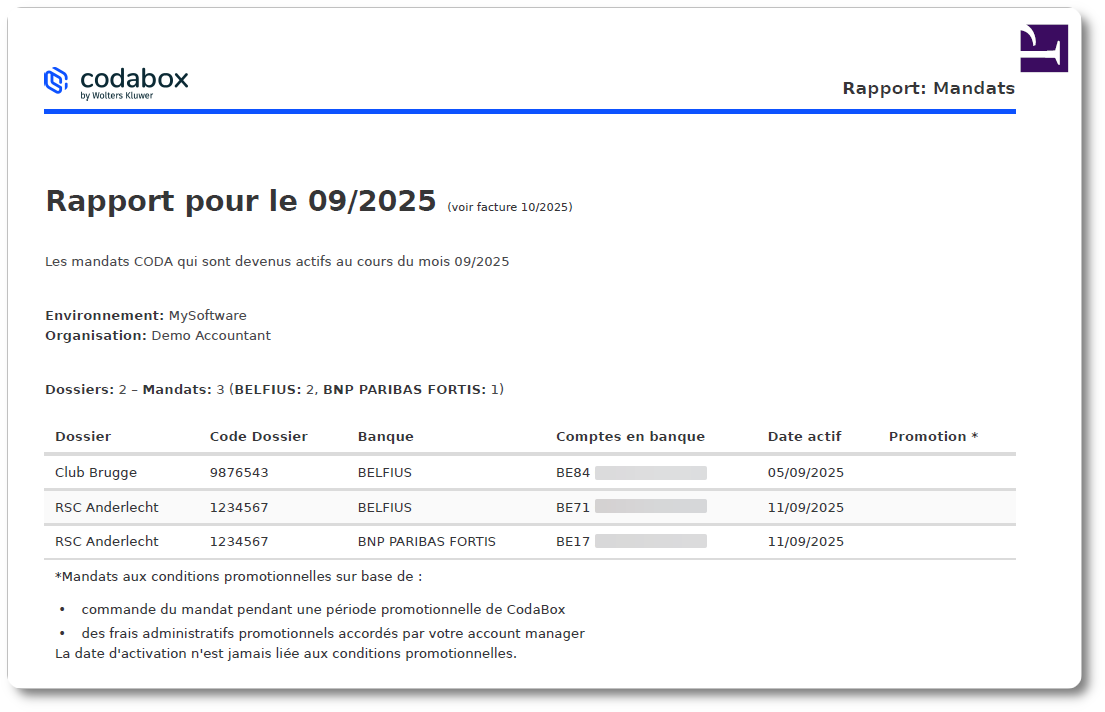Click the masked BE84 bank account field
Viewport: 1105px width, 712px height.
651,472
